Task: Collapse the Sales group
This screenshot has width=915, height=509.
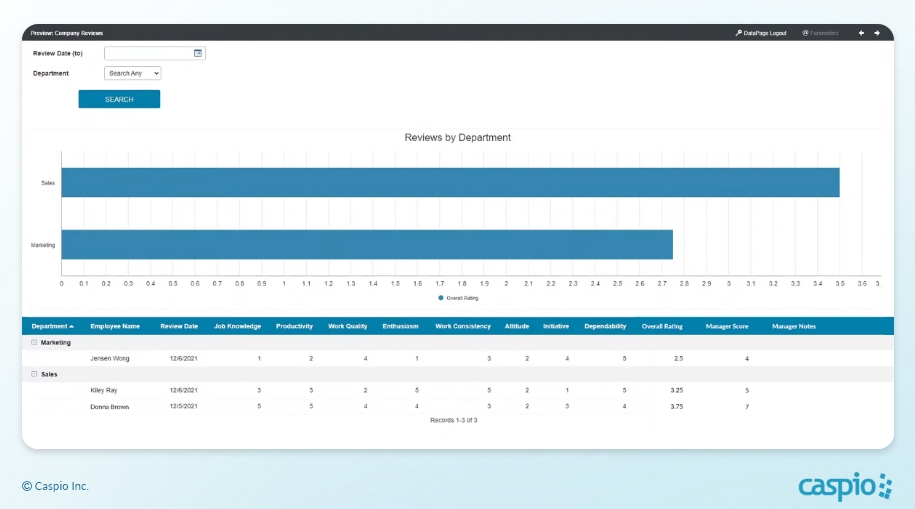Action: 34,374
